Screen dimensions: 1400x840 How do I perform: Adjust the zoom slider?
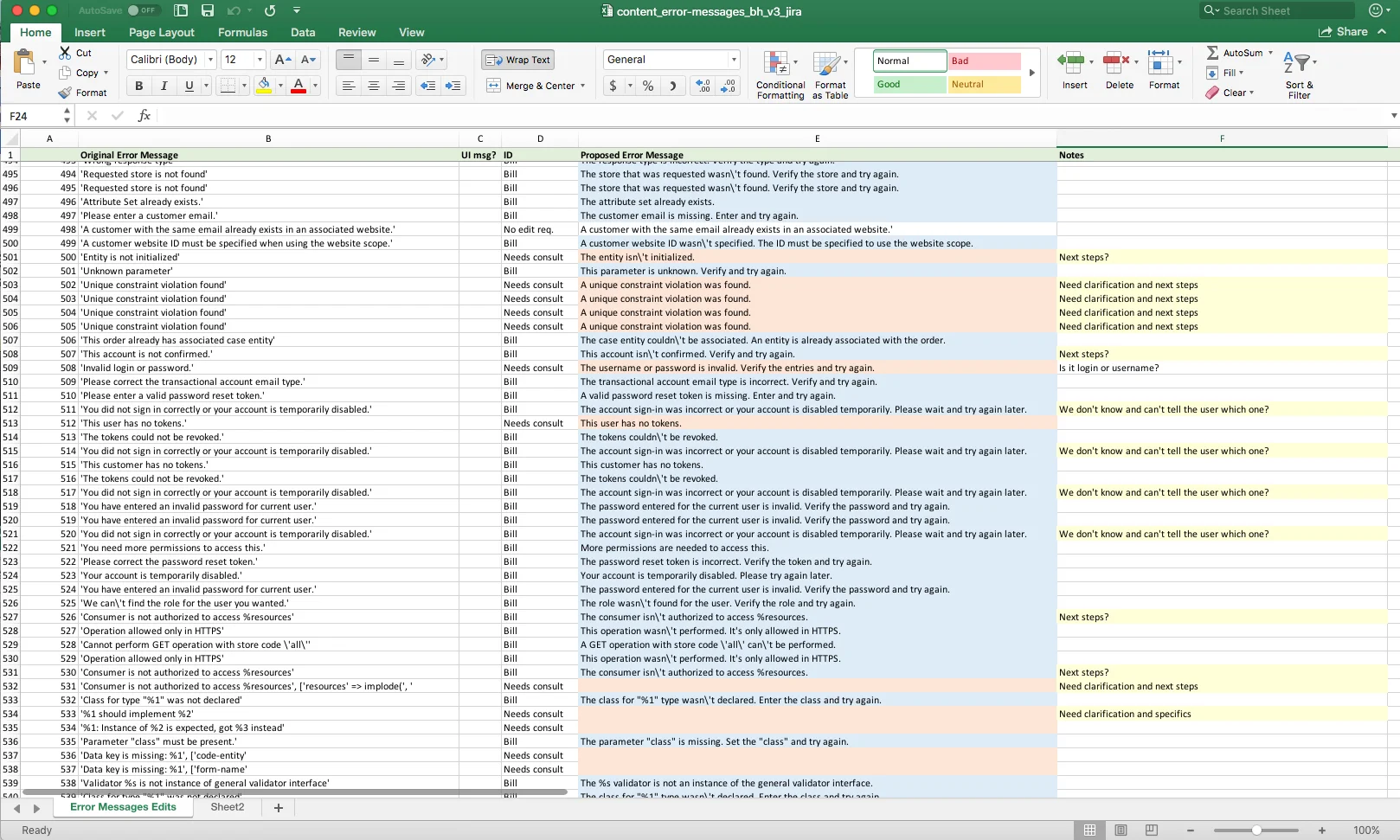coord(1256,830)
